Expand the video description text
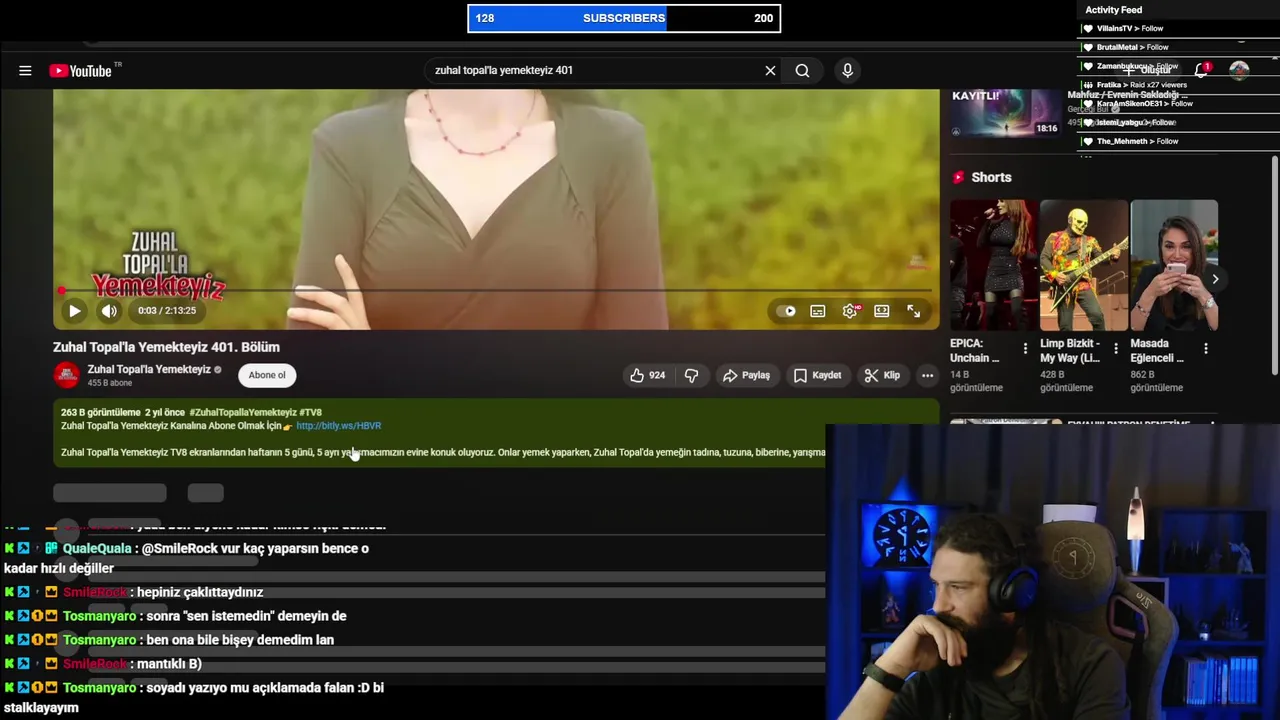 [443, 452]
